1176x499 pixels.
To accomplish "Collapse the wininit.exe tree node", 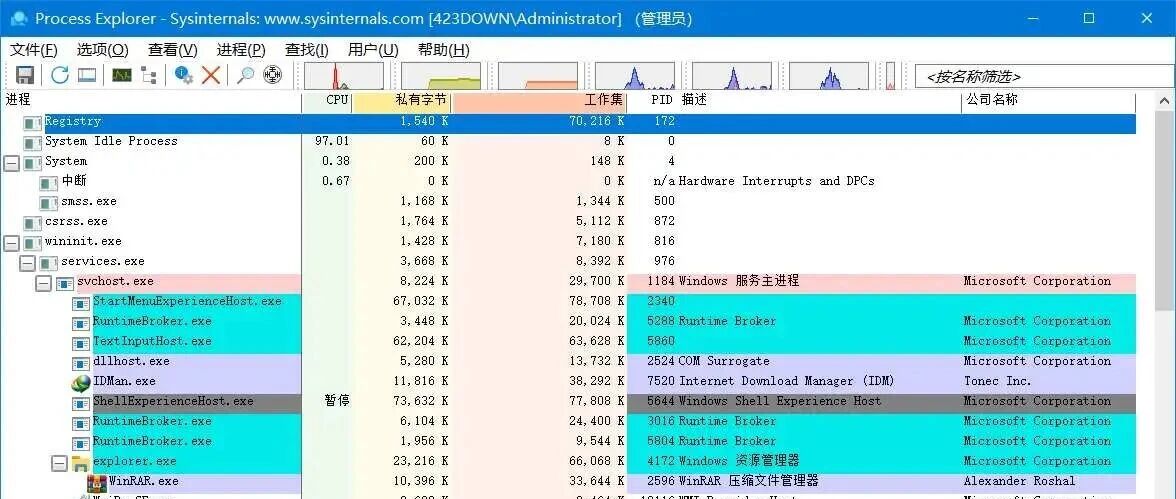I will click(11, 242).
